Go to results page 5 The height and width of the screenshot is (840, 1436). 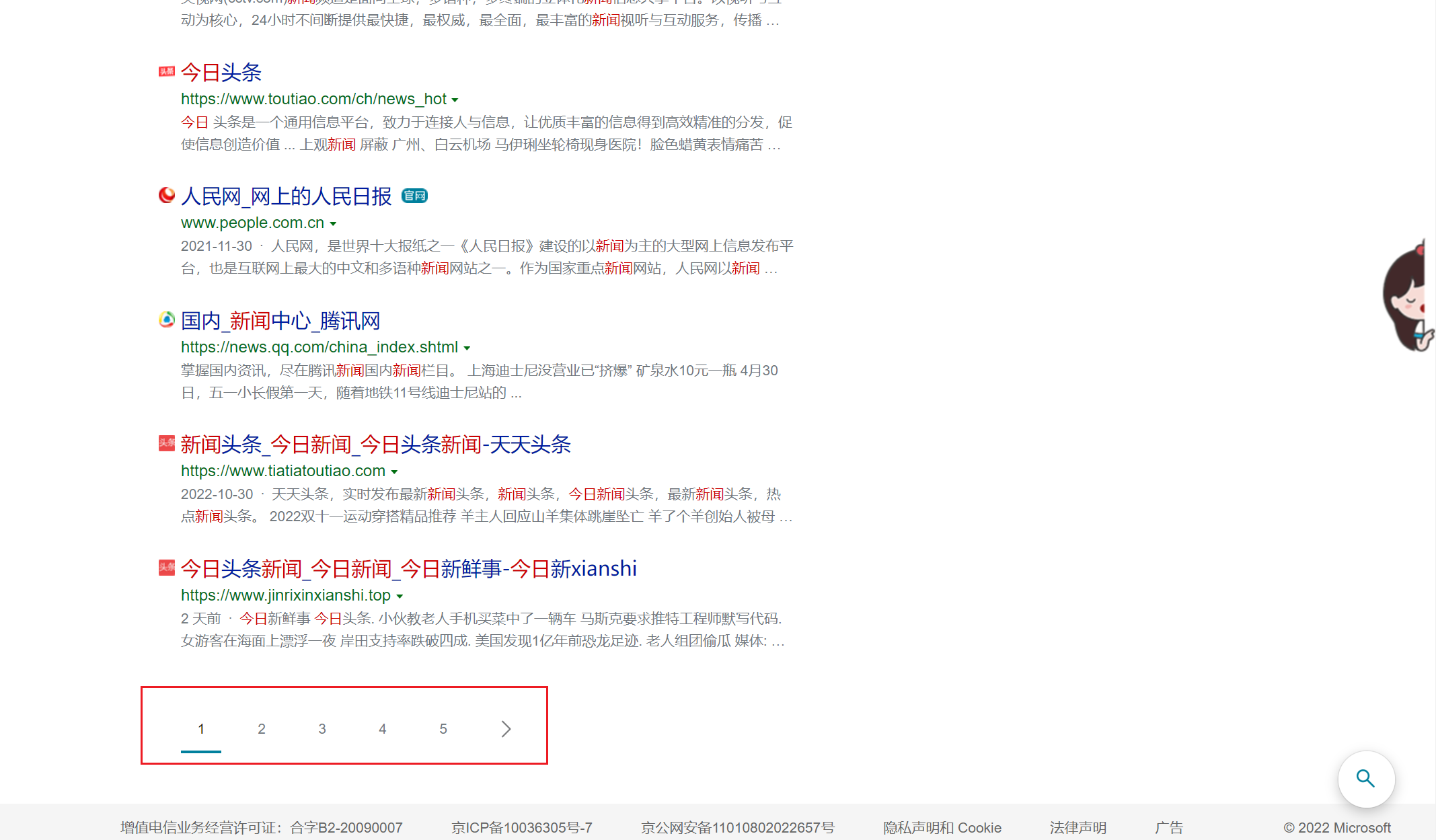(443, 729)
